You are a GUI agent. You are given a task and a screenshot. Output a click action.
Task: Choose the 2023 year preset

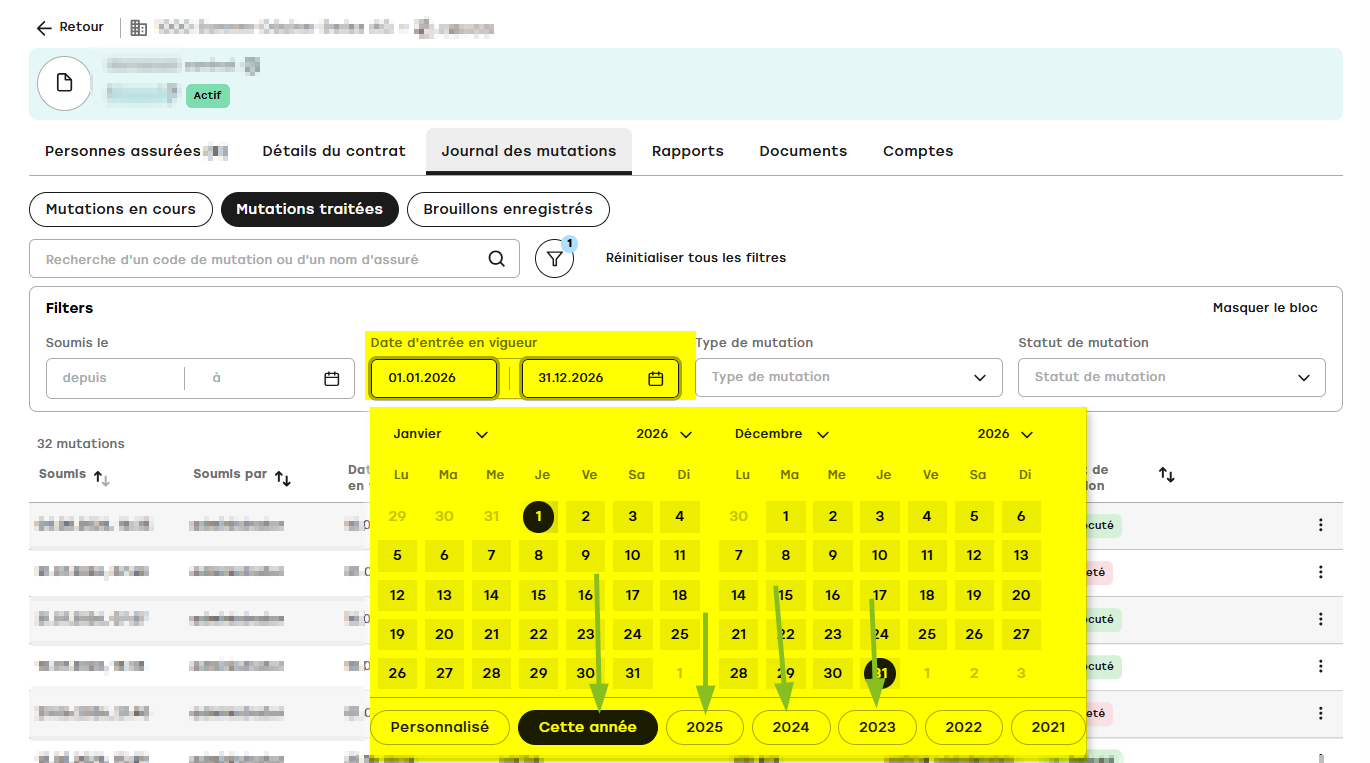click(x=877, y=727)
